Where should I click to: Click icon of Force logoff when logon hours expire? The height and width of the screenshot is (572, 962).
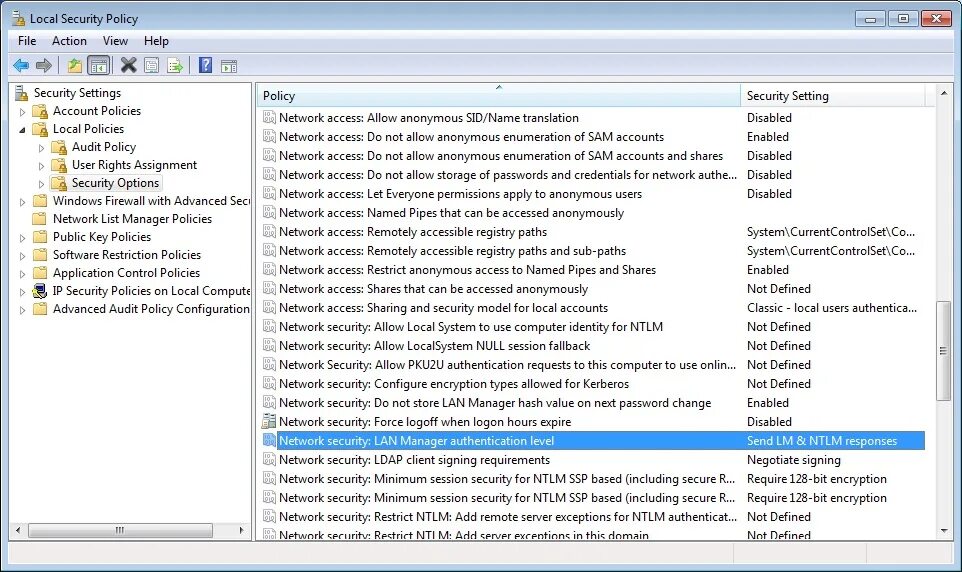click(x=269, y=422)
